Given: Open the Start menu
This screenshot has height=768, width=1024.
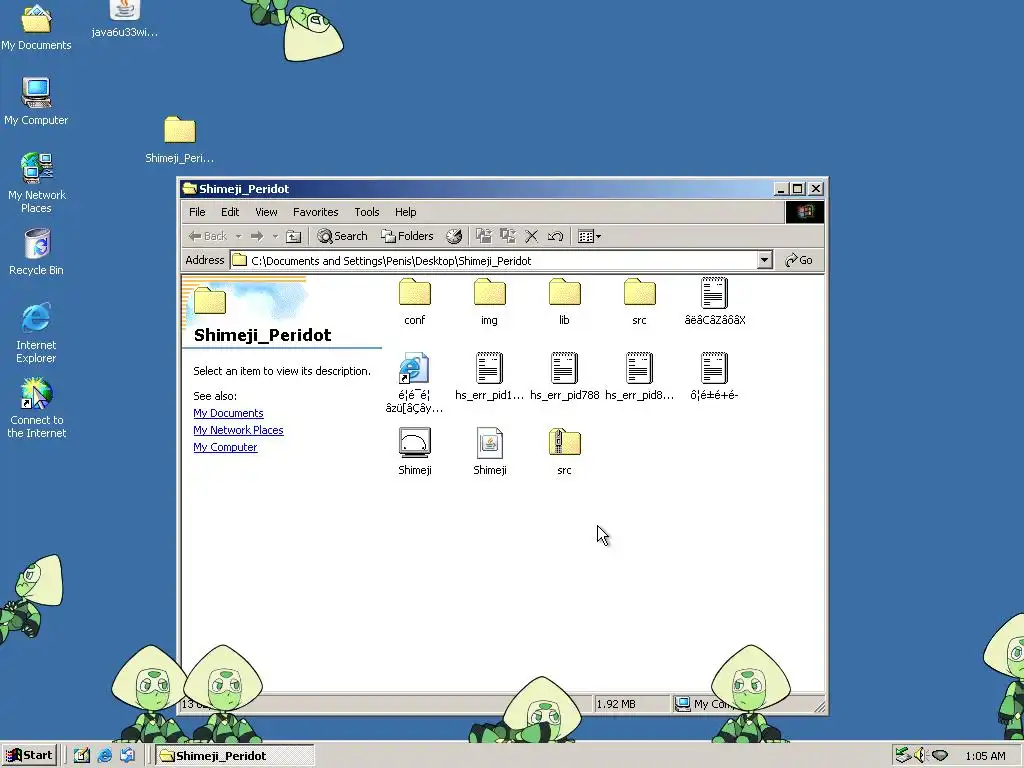Looking at the screenshot, I should point(29,756).
